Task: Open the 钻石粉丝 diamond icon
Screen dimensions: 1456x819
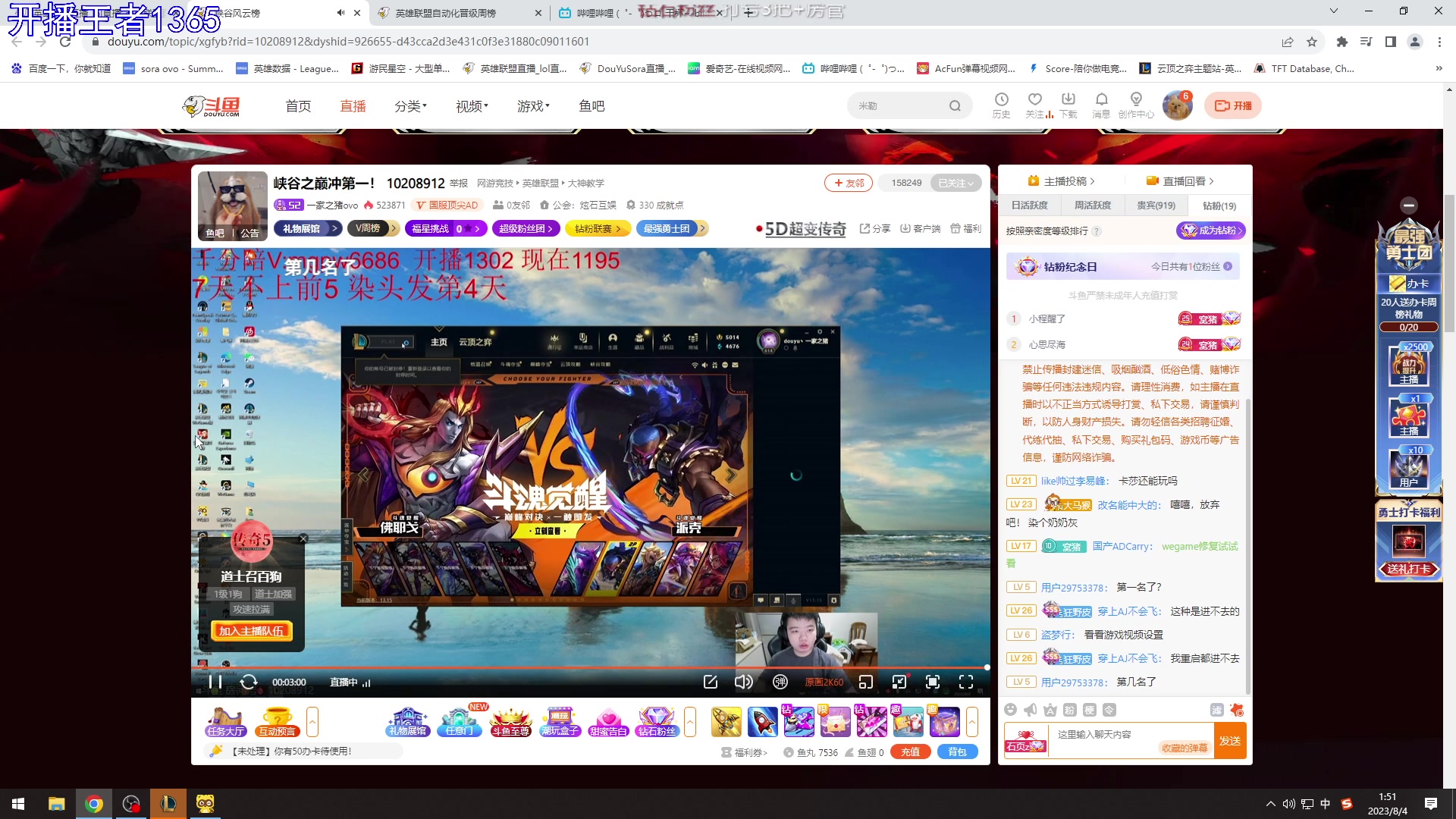Action: pyautogui.click(x=657, y=722)
